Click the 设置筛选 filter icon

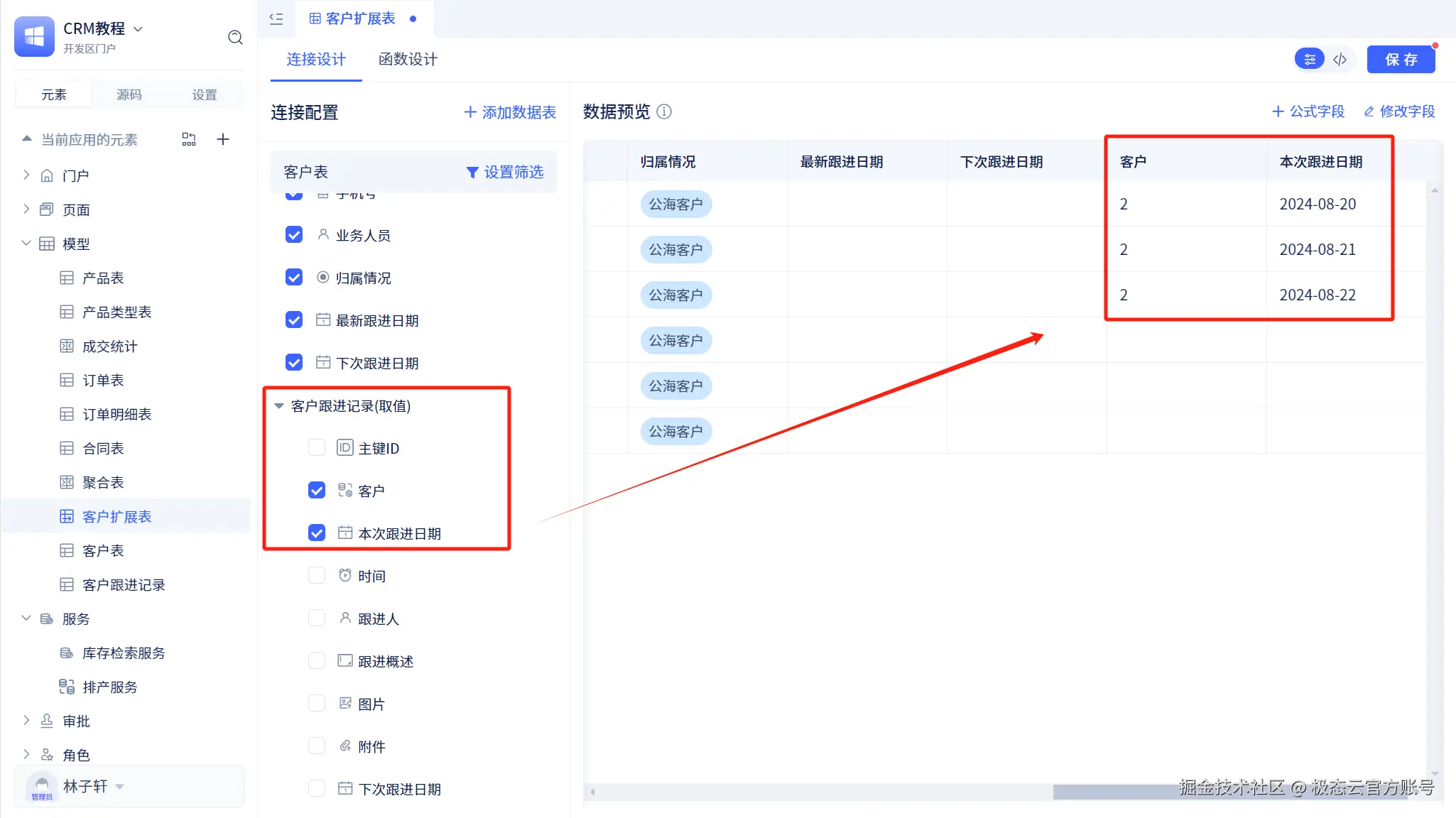point(472,173)
